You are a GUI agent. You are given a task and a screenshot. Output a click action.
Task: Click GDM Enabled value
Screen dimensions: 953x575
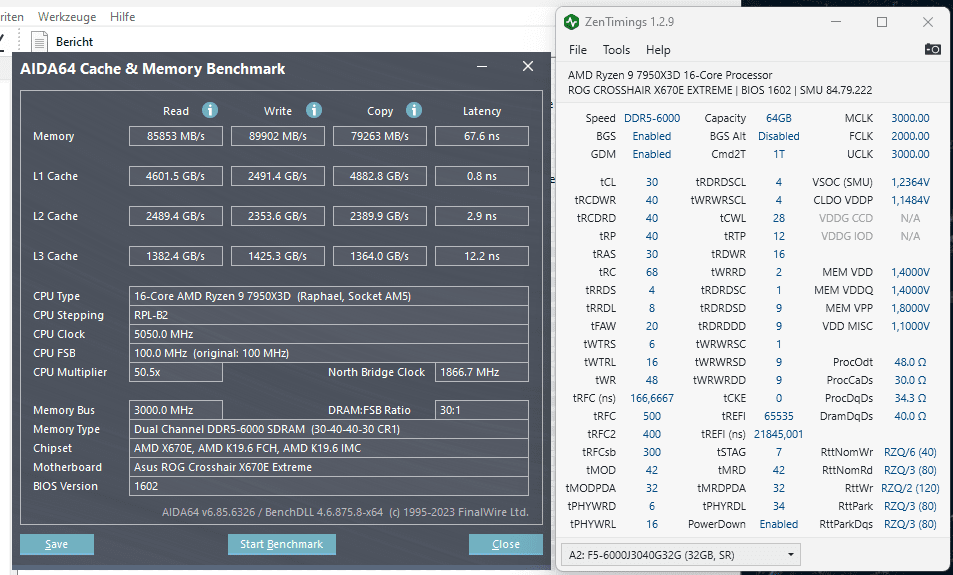tap(652, 154)
